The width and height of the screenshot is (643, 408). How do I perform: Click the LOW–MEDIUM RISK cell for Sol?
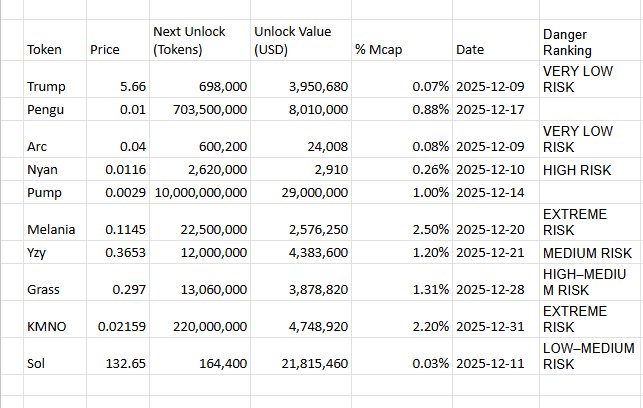click(x=588, y=357)
